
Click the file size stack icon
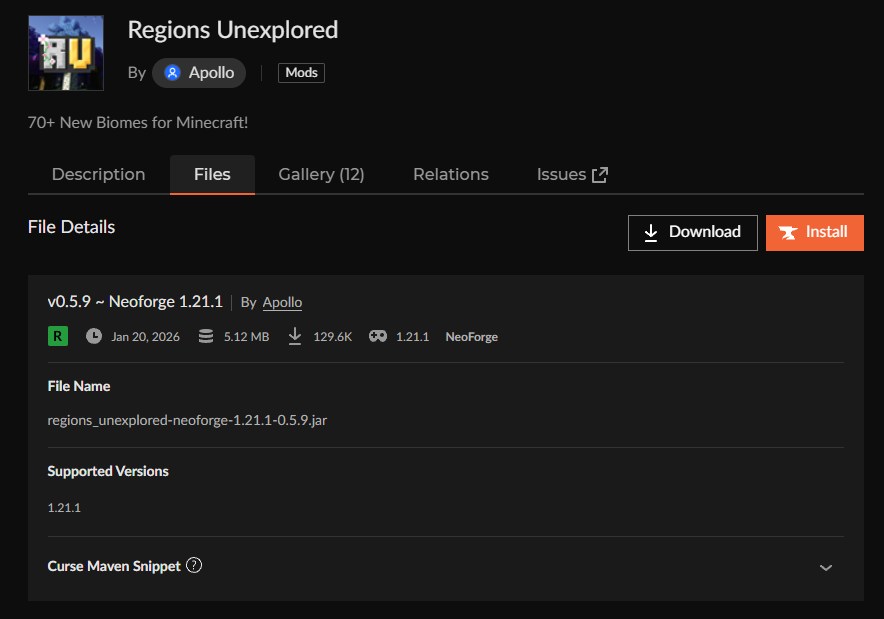point(206,336)
